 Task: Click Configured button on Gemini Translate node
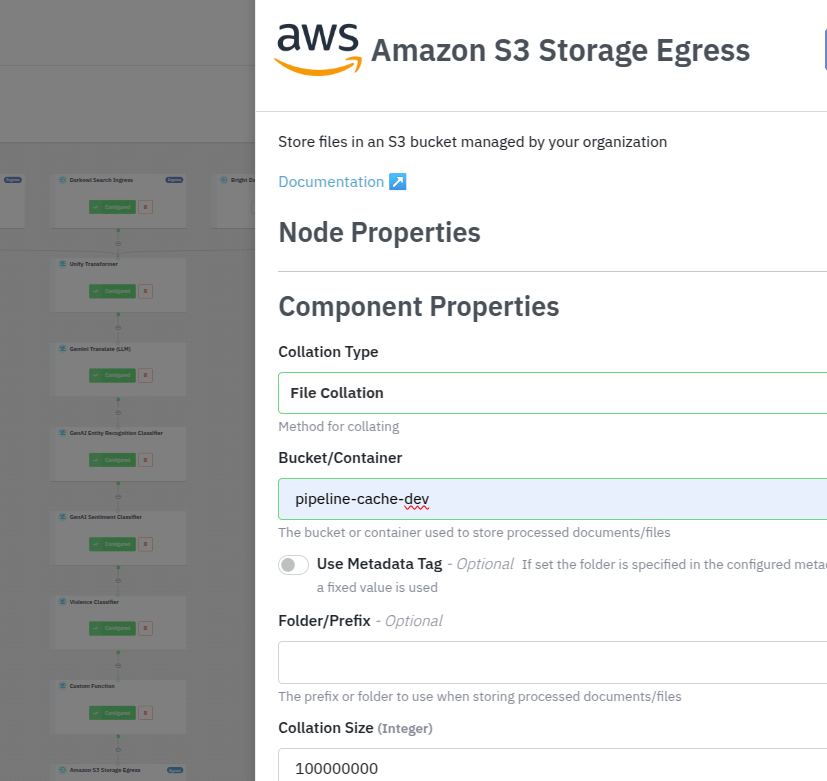[x=113, y=375]
